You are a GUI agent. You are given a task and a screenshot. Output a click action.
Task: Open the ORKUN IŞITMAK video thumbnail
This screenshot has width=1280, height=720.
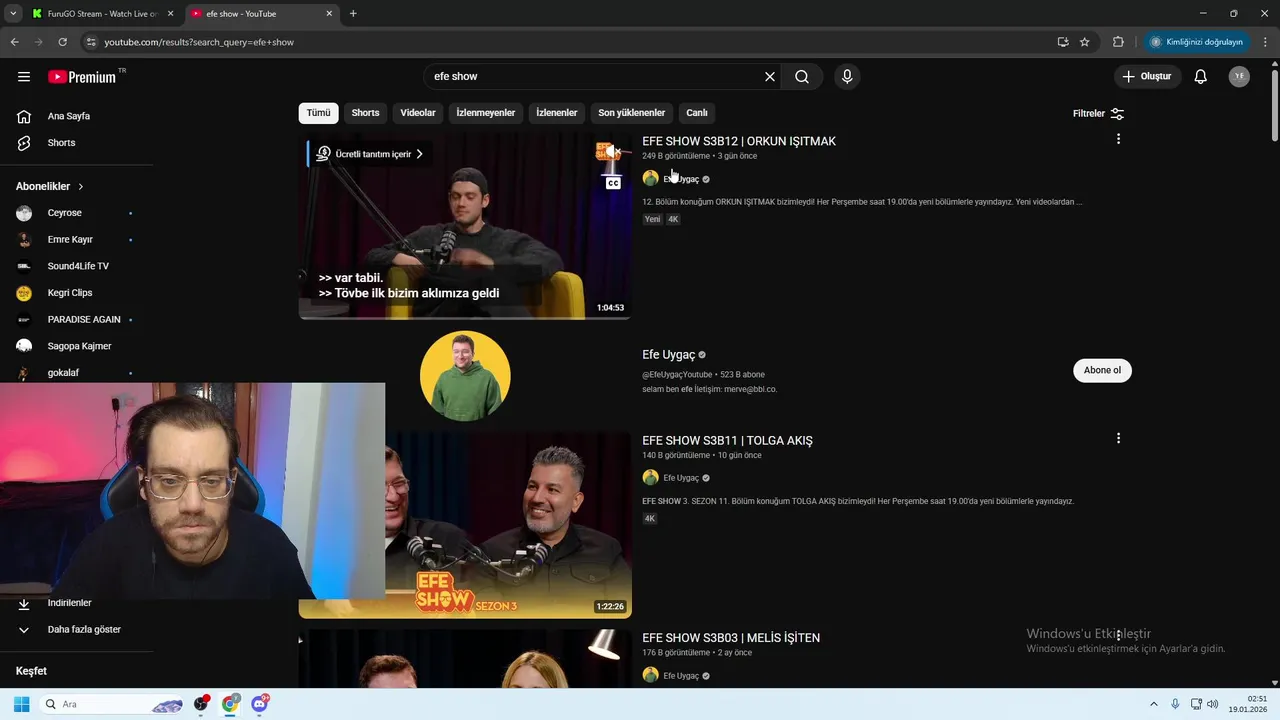(465, 227)
